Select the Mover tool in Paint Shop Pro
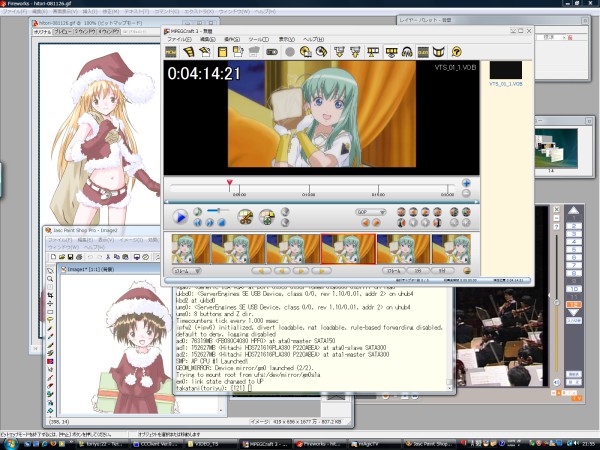Viewport: 600px width, 450px height. (50, 303)
